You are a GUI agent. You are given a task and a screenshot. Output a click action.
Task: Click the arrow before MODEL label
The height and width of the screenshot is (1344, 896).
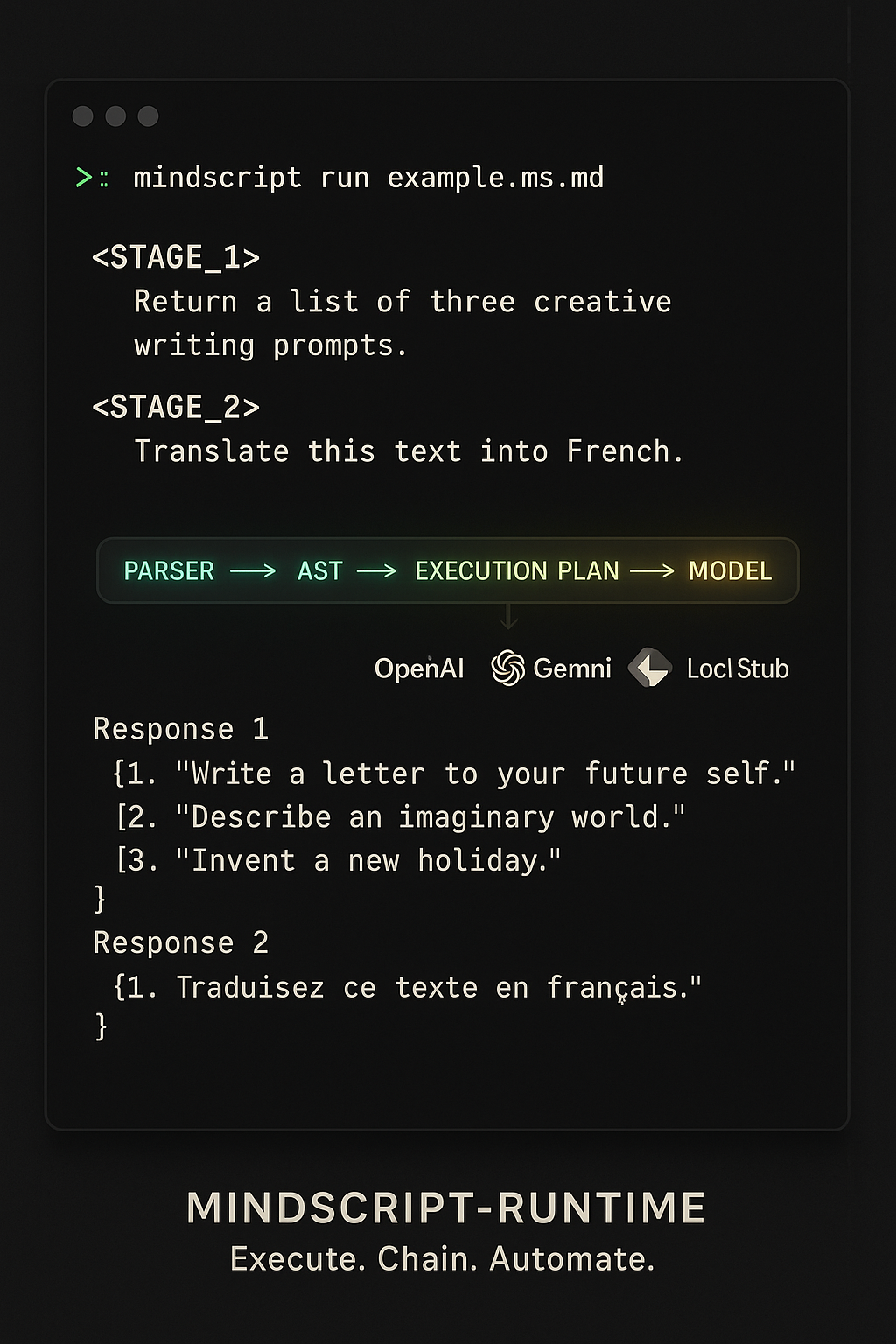[652, 571]
